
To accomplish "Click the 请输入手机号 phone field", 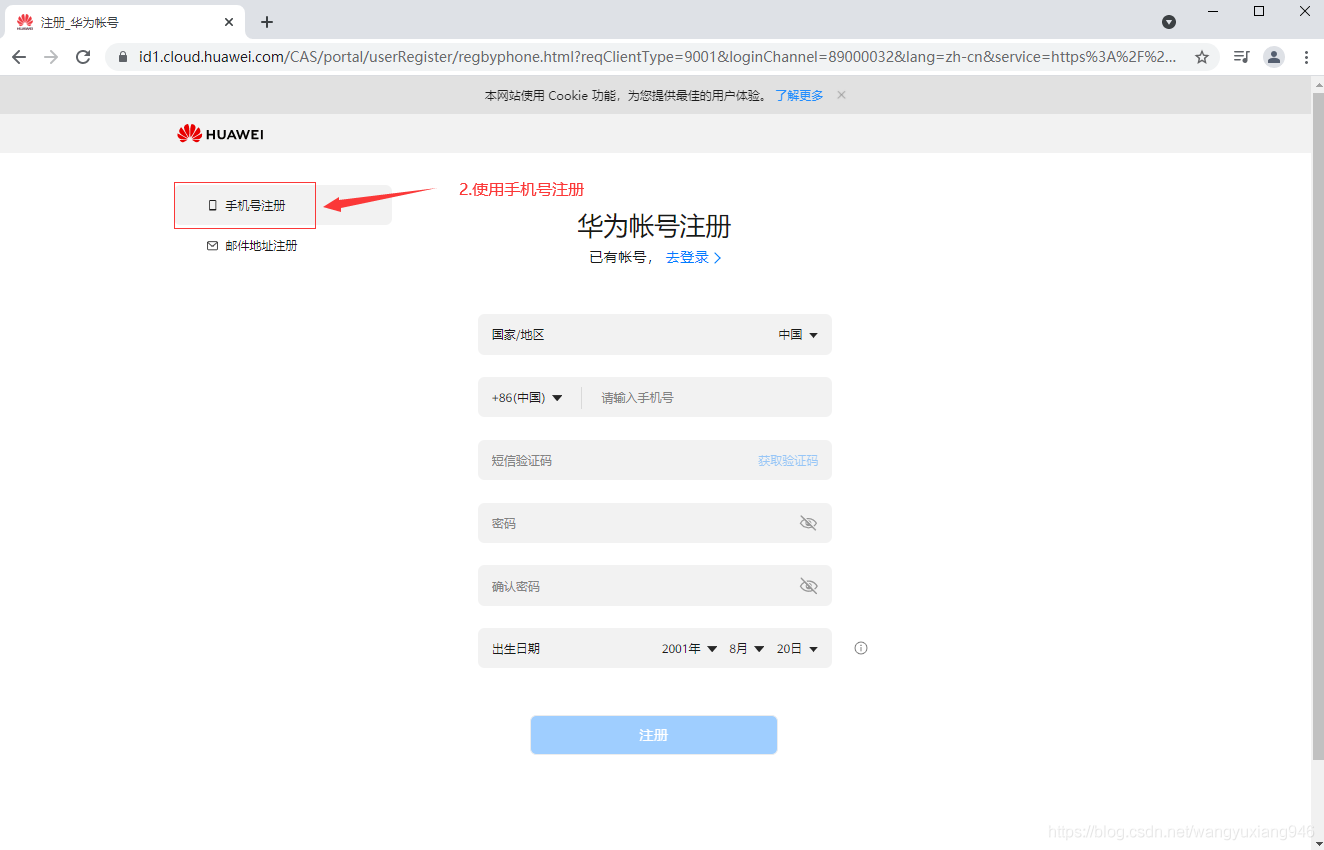I will tap(706, 398).
